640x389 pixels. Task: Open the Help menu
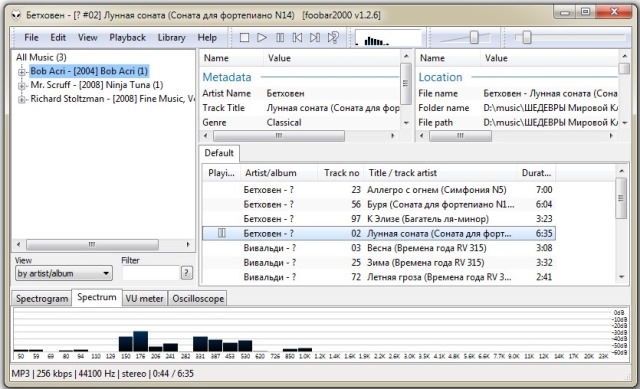click(207, 38)
